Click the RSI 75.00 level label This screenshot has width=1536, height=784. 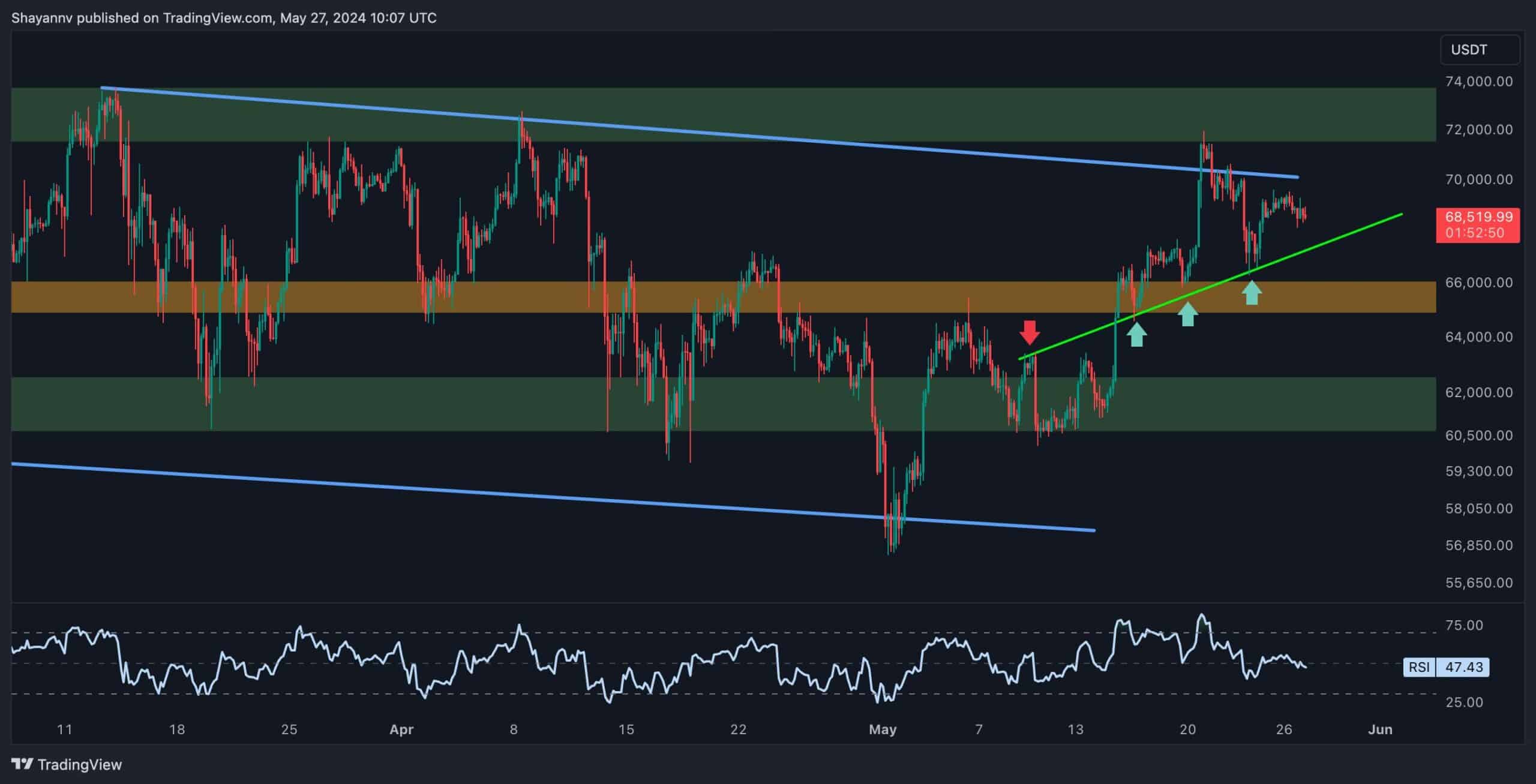[x=1464, y=626]
